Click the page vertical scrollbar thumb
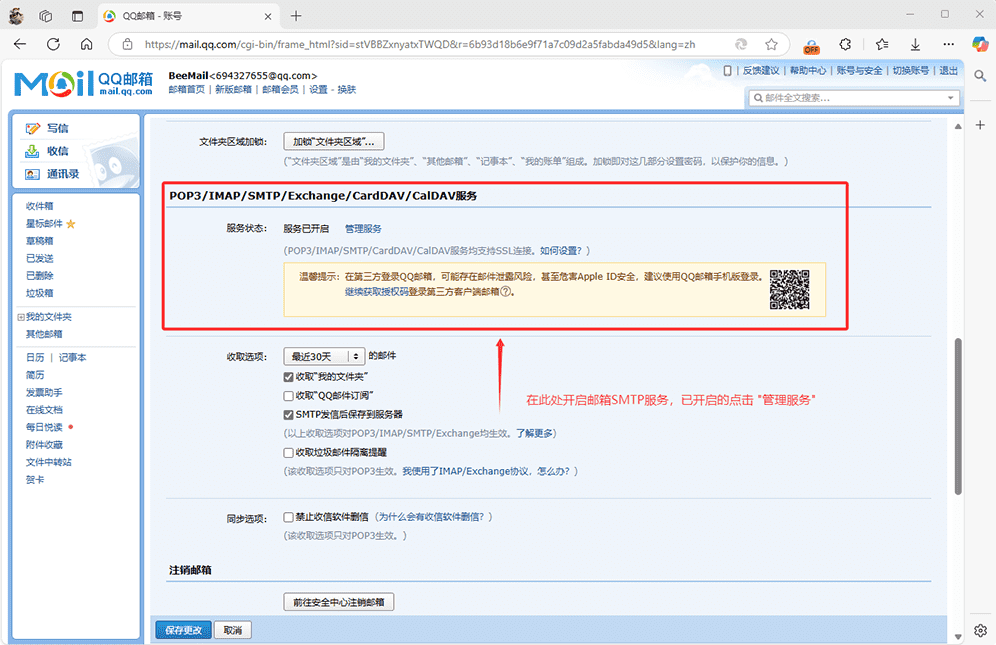The width and height of the screenshot is (996, 645). 958,416
